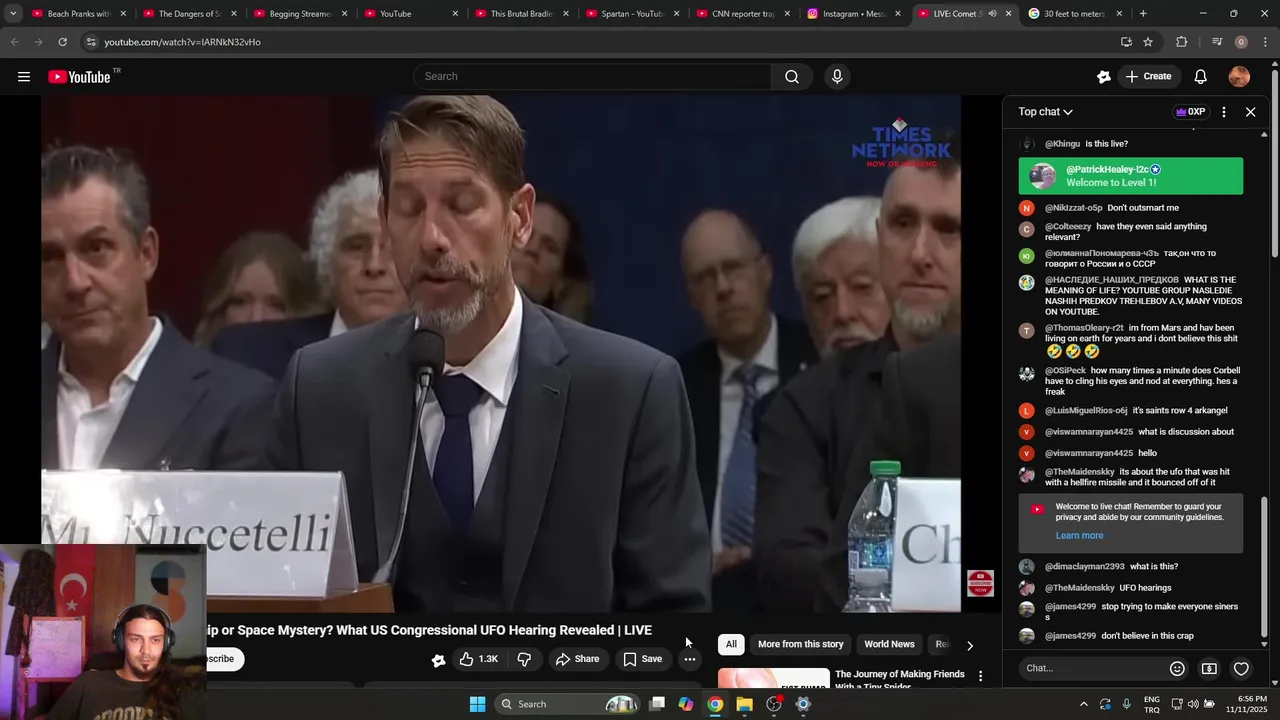The width and height of the screenshot is (1280, 720).
Task: Switch to The Dangers of tab
Action: tap(189, 14)
